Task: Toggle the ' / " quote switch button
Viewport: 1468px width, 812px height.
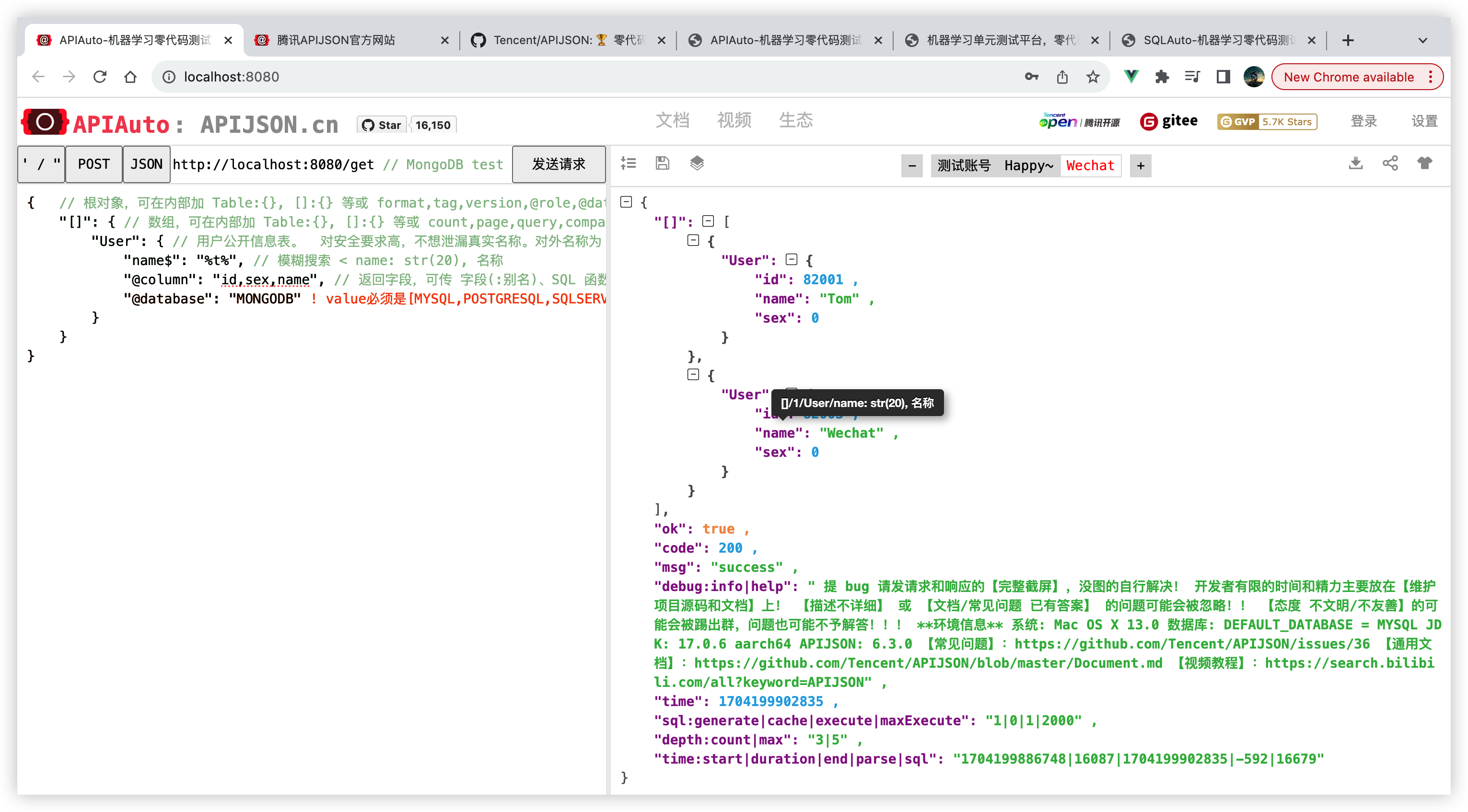Action: [x=41, y=165]
